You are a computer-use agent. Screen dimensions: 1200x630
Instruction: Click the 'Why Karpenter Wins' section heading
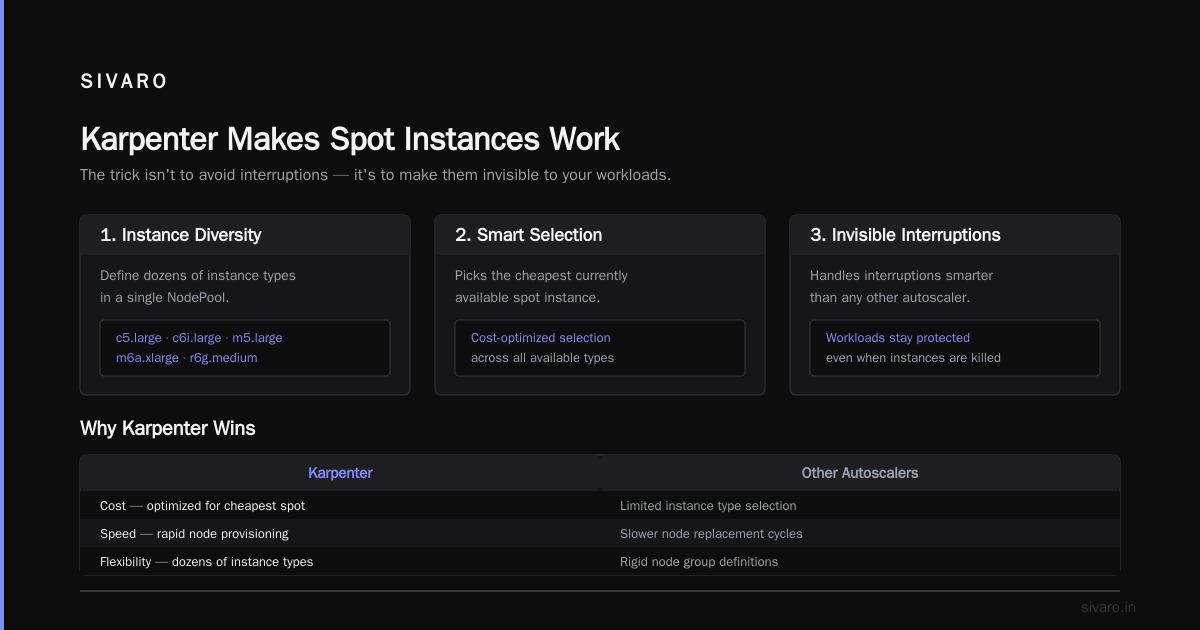167,429
